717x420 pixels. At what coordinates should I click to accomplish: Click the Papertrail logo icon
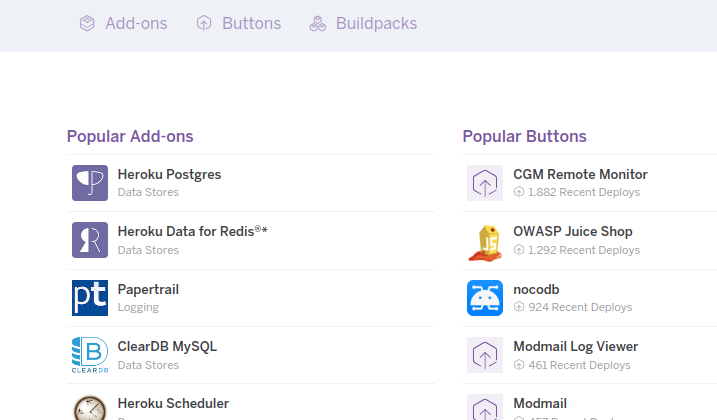click(90, 298)
